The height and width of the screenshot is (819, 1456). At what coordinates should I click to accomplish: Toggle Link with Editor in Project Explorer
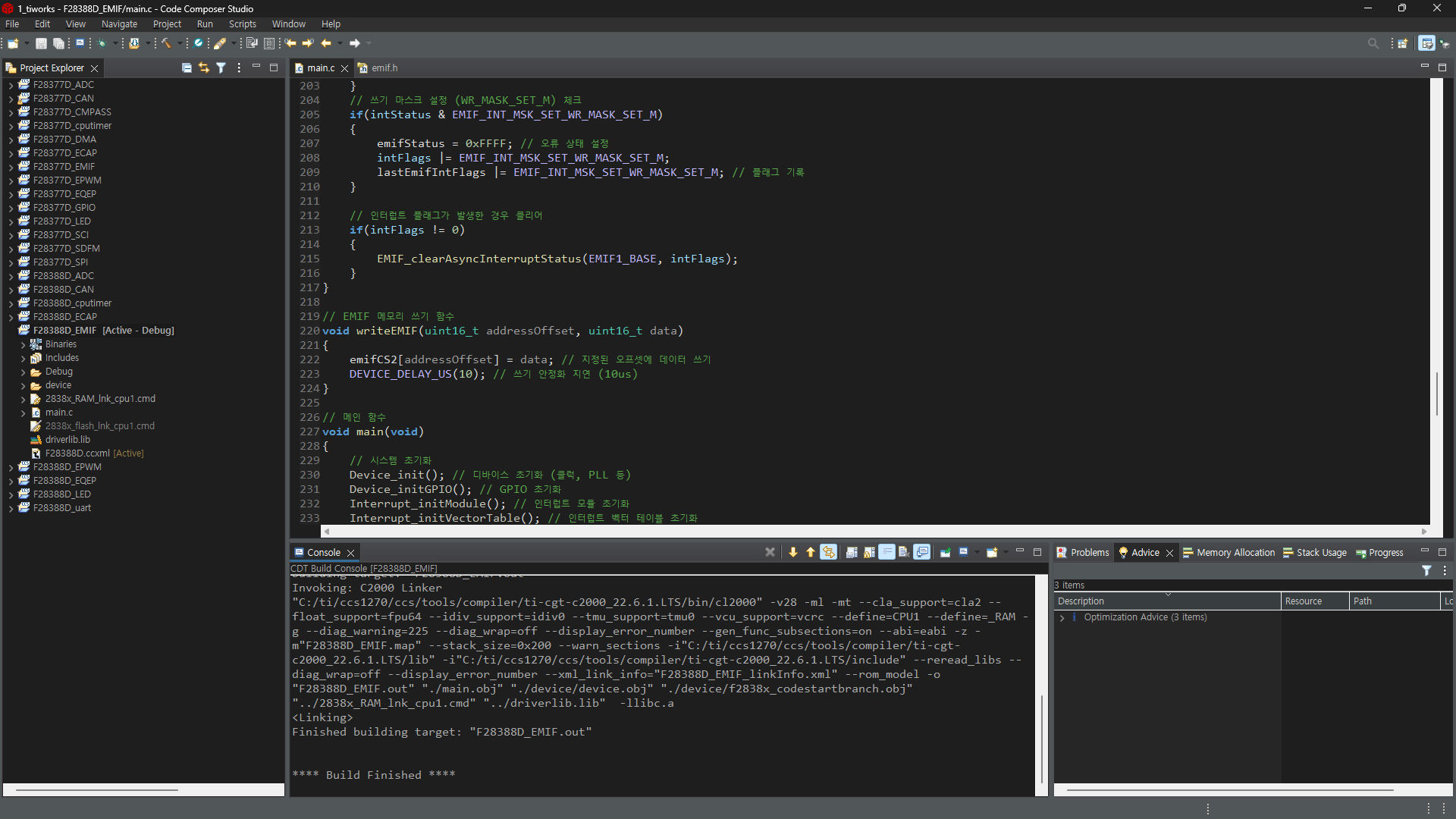203,67
